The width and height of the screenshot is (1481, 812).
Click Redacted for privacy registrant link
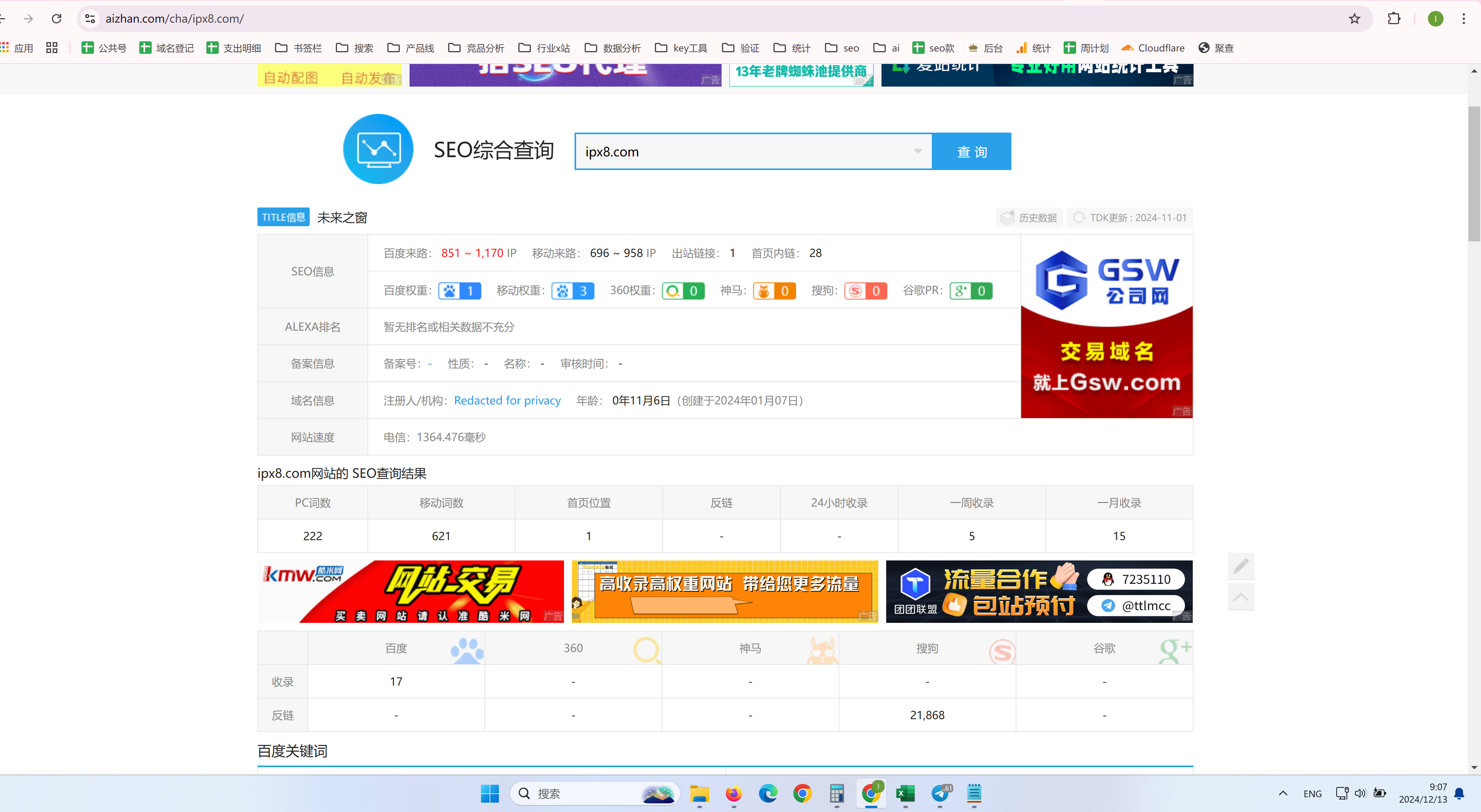[507, 400]
